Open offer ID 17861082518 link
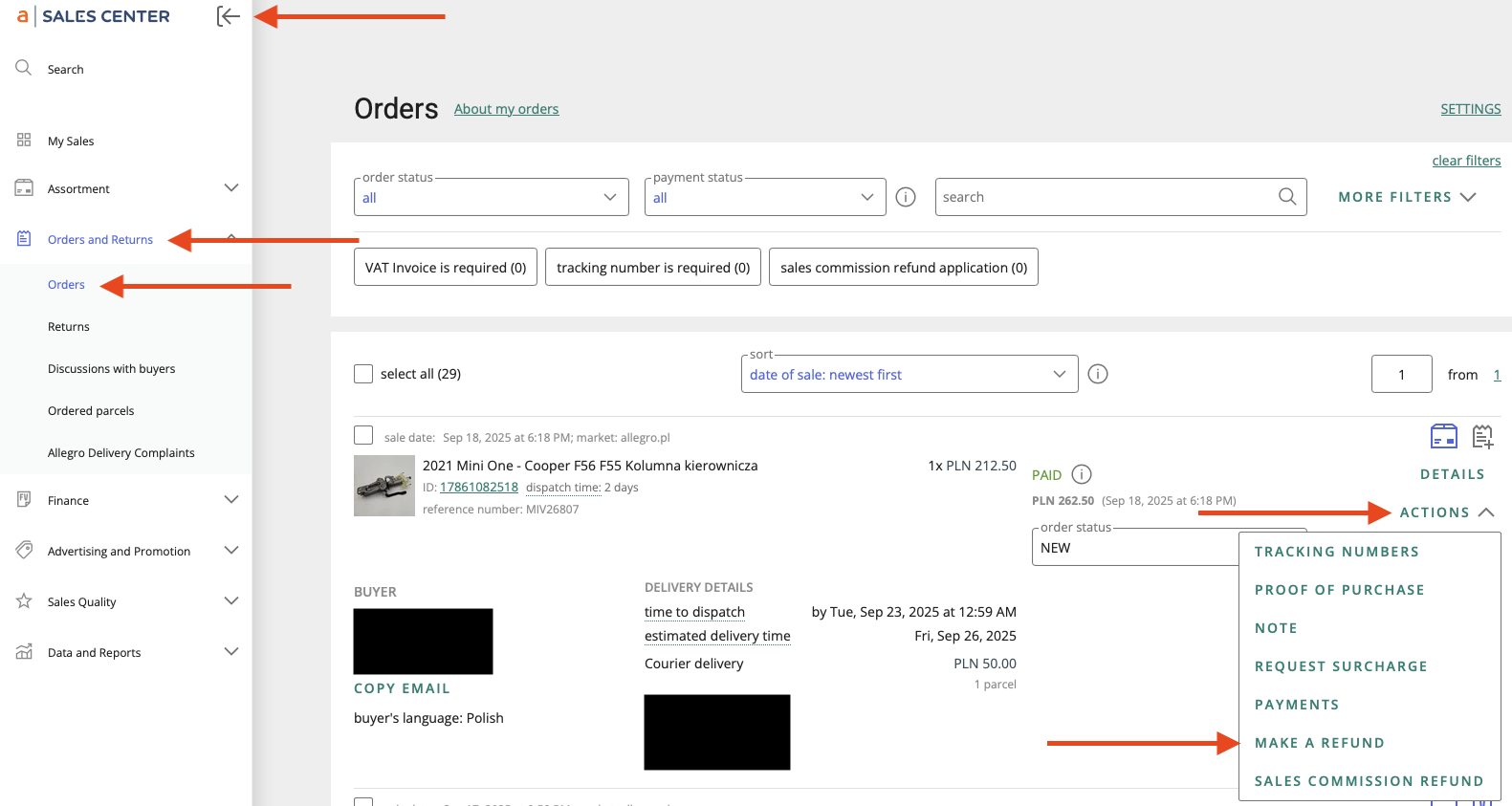This screenshot has height=806, width=1512. click(479, 488)
